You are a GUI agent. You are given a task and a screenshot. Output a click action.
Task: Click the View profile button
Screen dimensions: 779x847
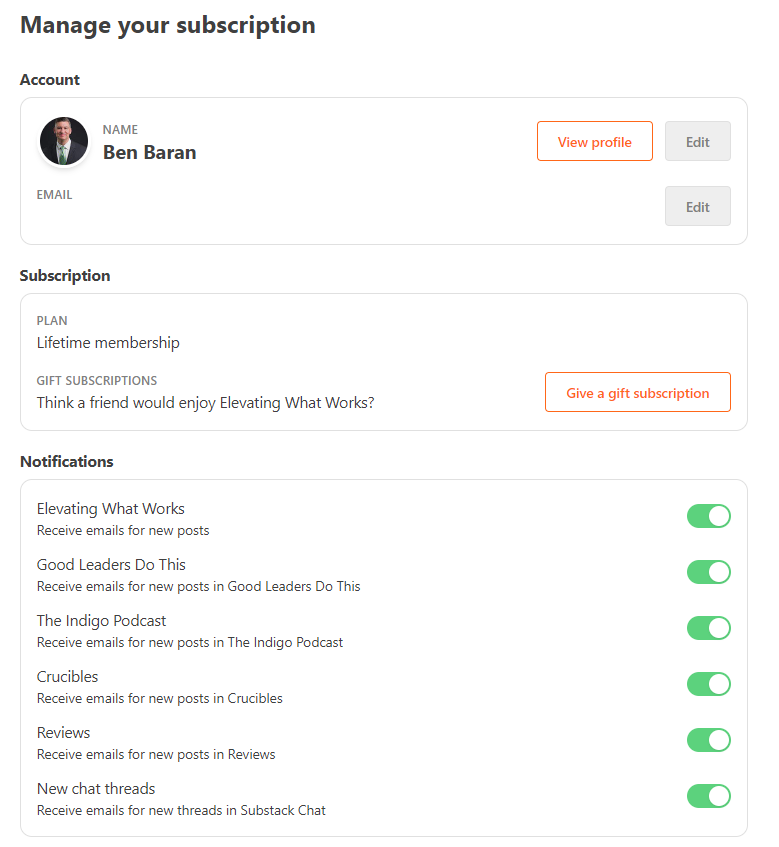click(594, 141)
